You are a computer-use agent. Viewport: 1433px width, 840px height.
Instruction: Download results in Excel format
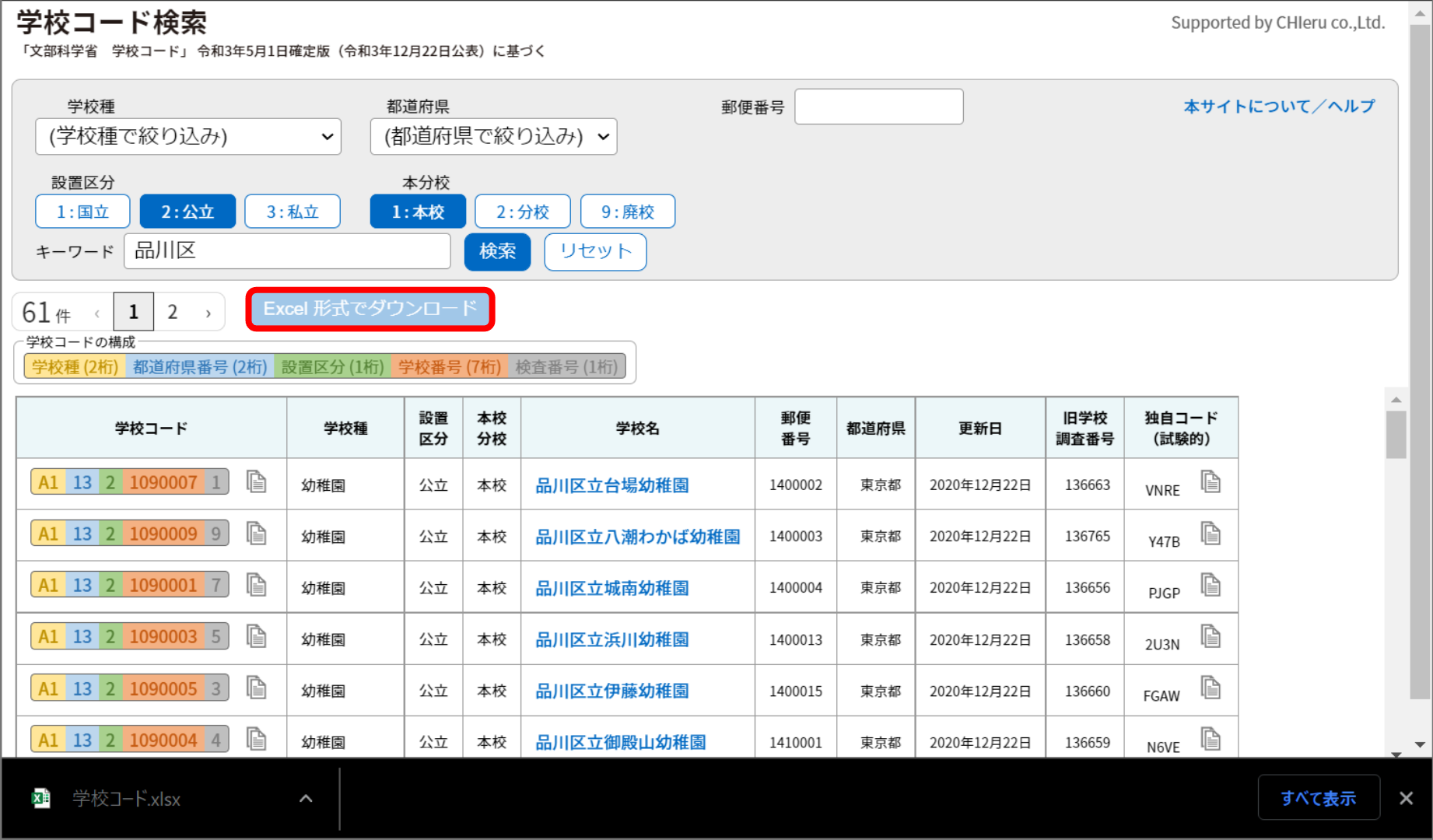pos(370,309)
